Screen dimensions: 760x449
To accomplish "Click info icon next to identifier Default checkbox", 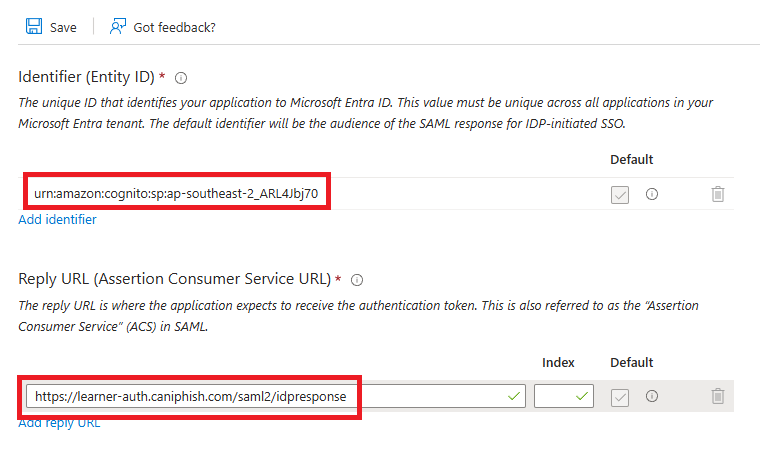I will point(652,194).
